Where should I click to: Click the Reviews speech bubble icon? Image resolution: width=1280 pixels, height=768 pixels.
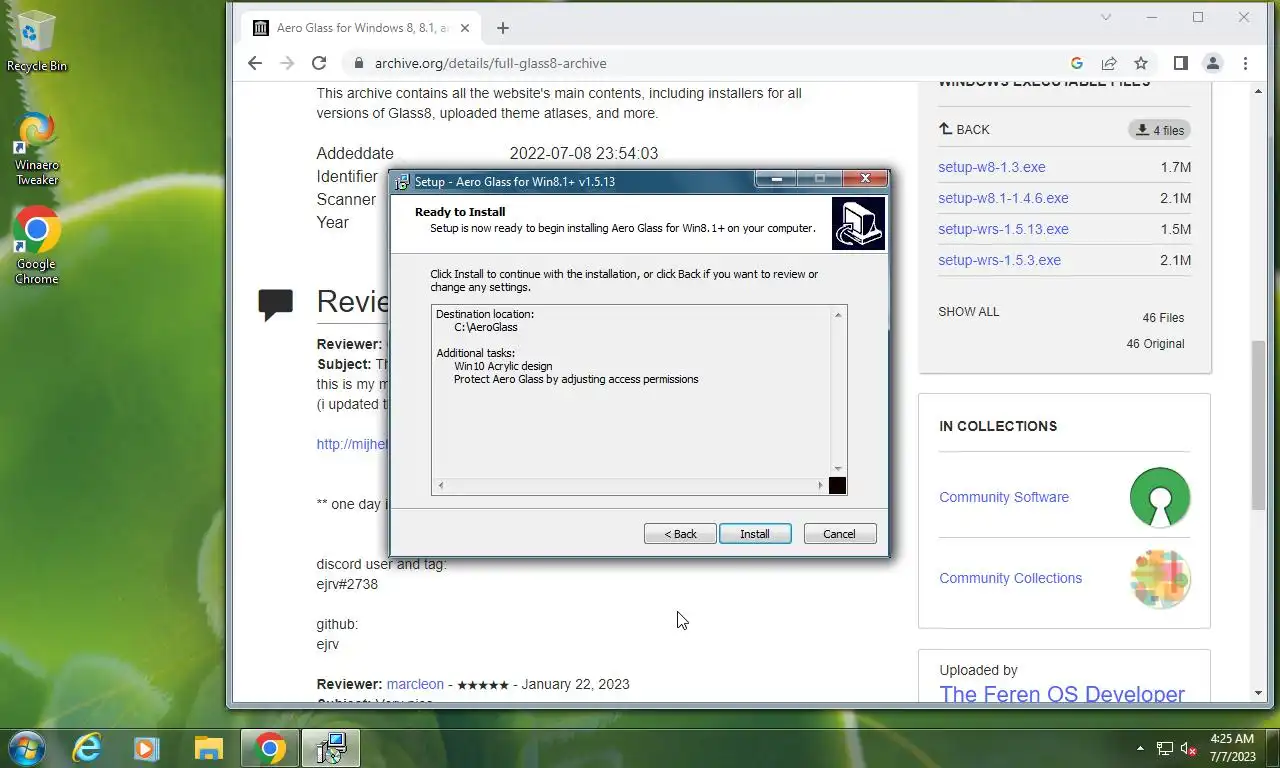(275, 304)
